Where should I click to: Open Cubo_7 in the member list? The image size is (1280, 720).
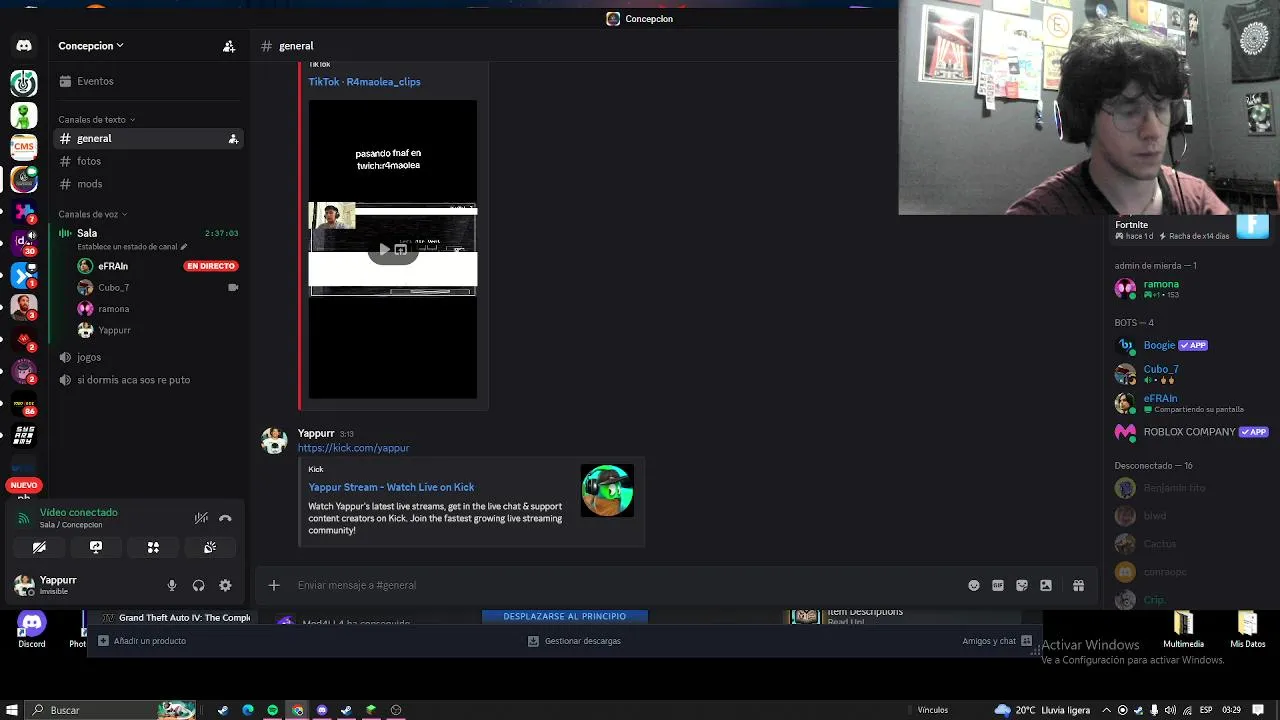1190,374
